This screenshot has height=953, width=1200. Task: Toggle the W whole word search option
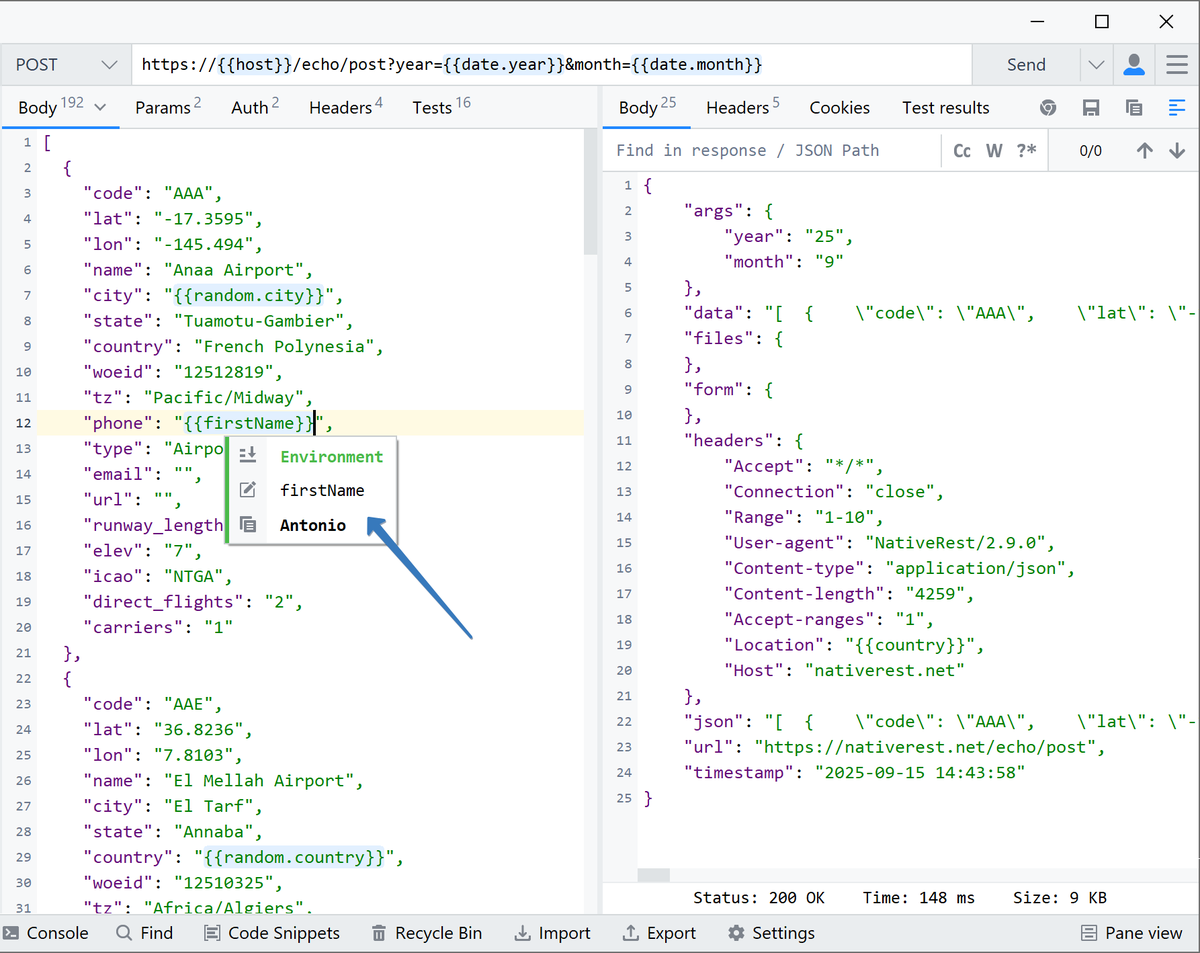click(x=994, y=151)
